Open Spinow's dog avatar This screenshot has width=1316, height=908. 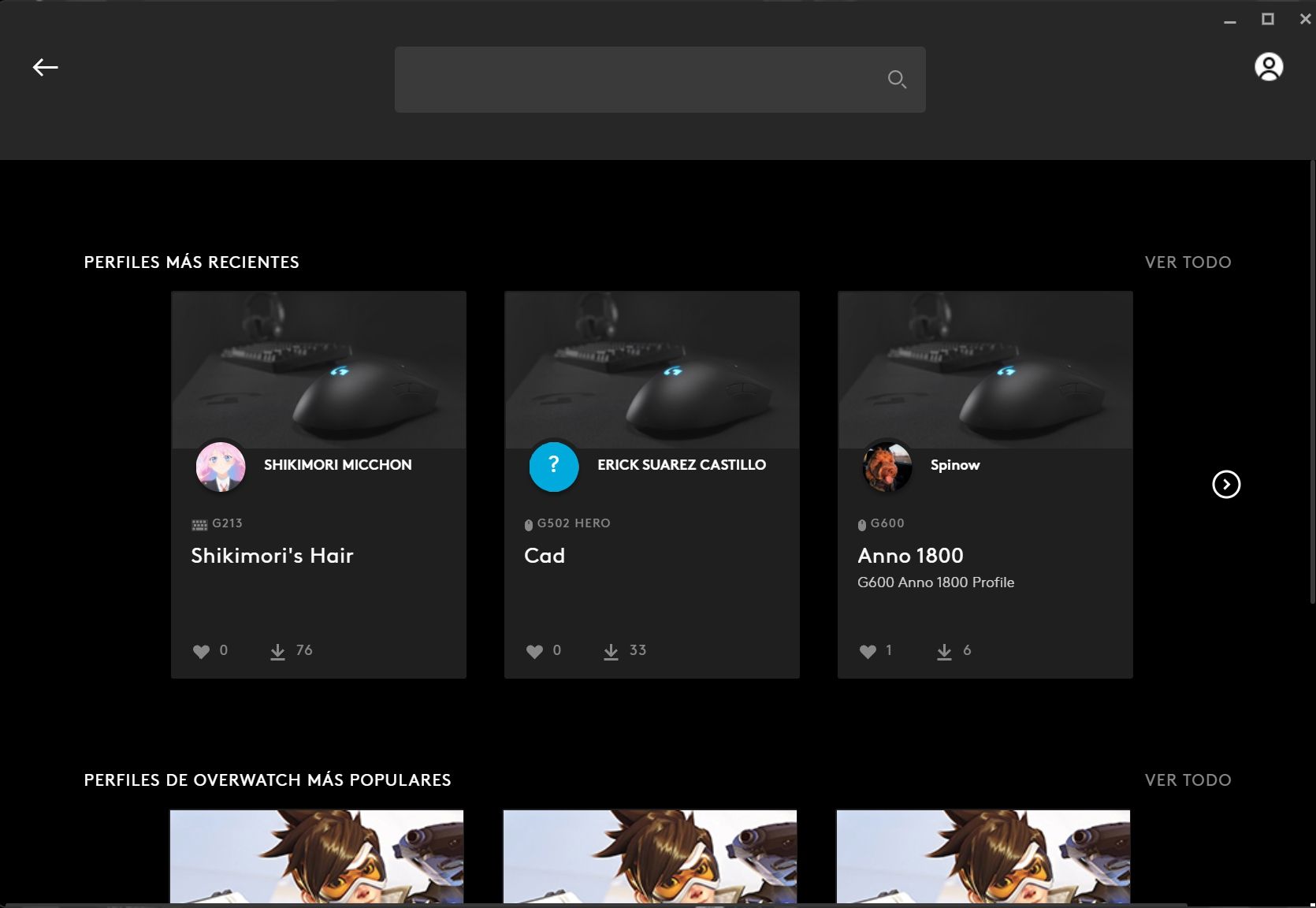coord(887,467)
